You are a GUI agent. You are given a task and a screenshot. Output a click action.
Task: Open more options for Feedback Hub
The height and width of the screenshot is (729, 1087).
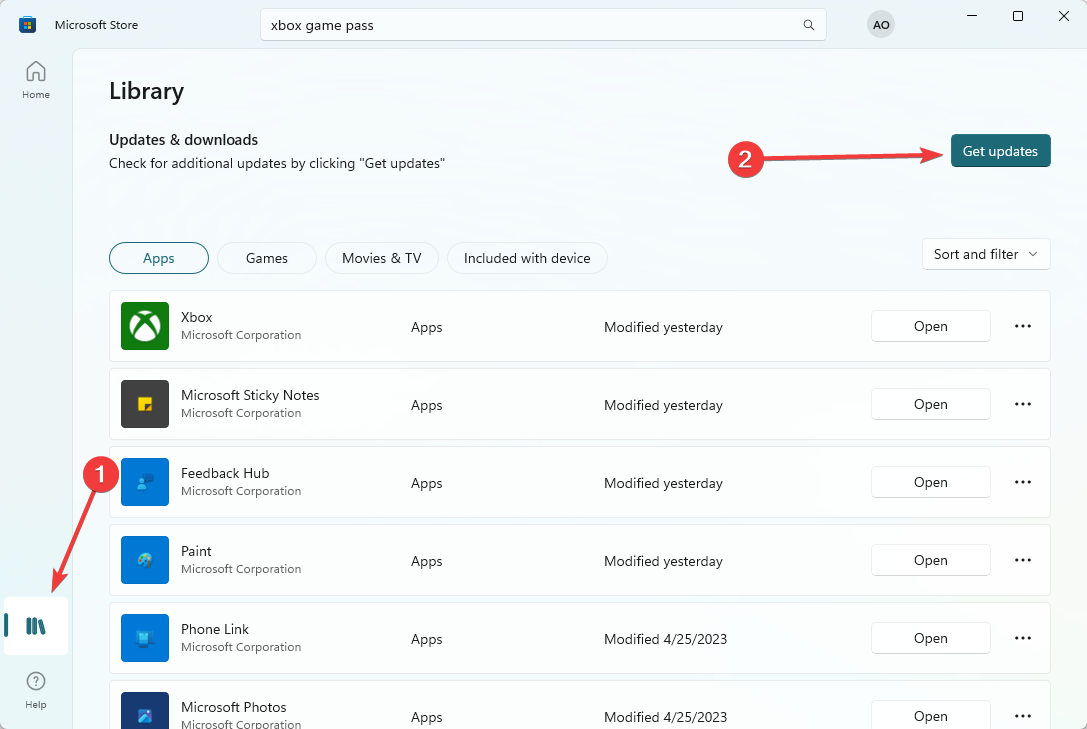click(x=1023, y=482)
